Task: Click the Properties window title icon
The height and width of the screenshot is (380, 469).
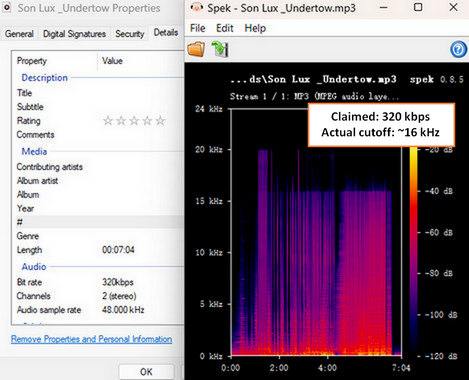Action: pos(7,7)
